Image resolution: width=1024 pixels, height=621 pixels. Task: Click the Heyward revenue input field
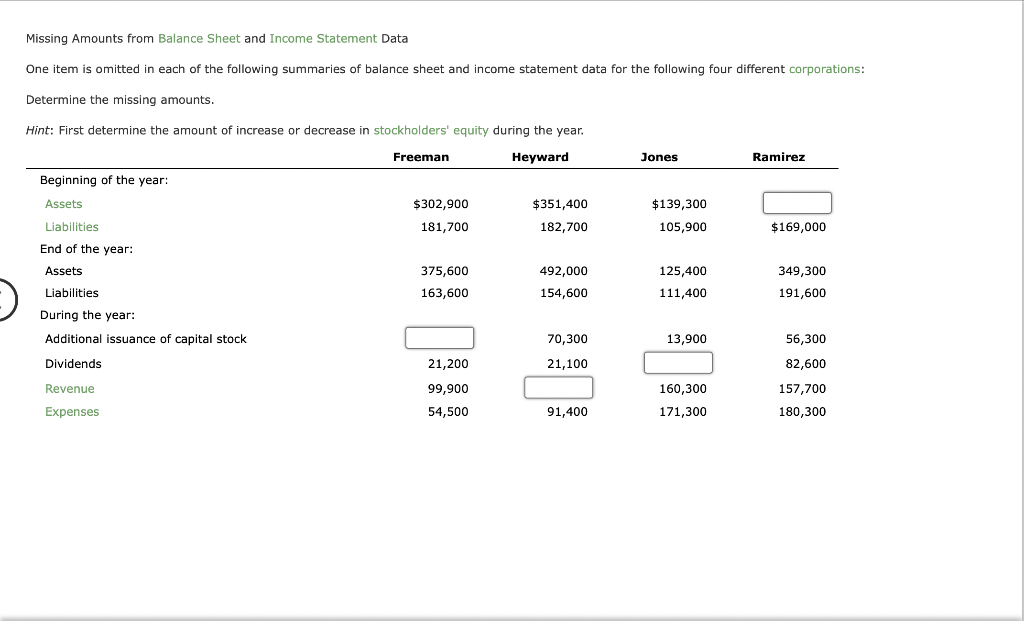(559, 387)
